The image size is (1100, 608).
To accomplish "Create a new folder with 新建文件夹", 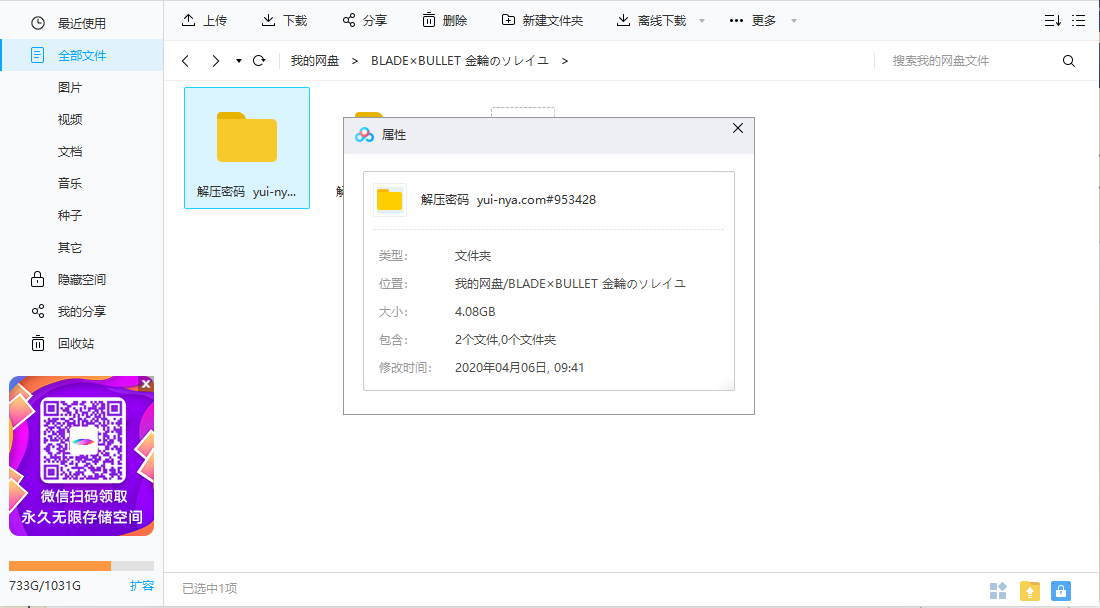I will point(542,20).
